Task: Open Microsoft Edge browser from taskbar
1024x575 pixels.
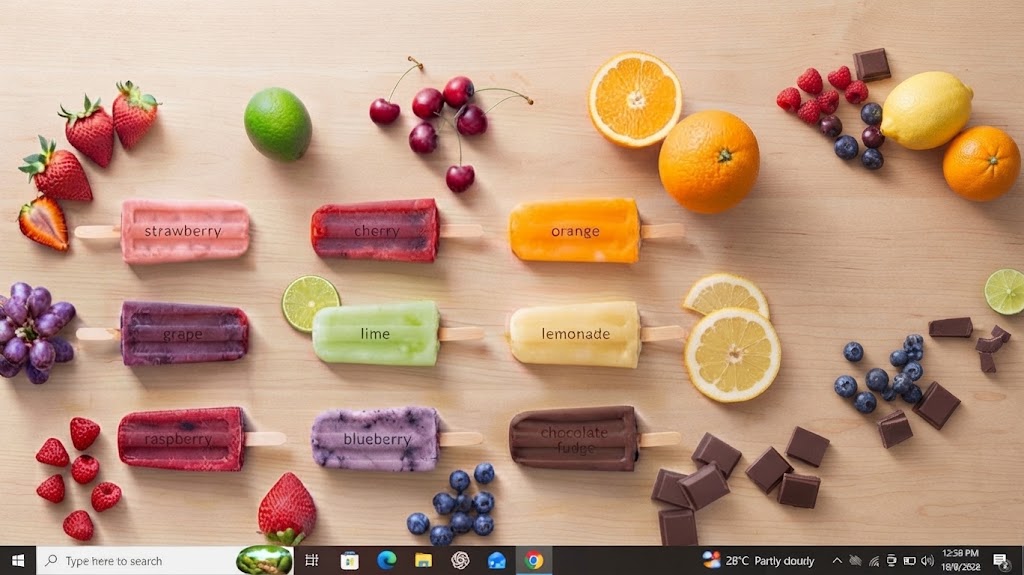Action: (x=387, y=561)
